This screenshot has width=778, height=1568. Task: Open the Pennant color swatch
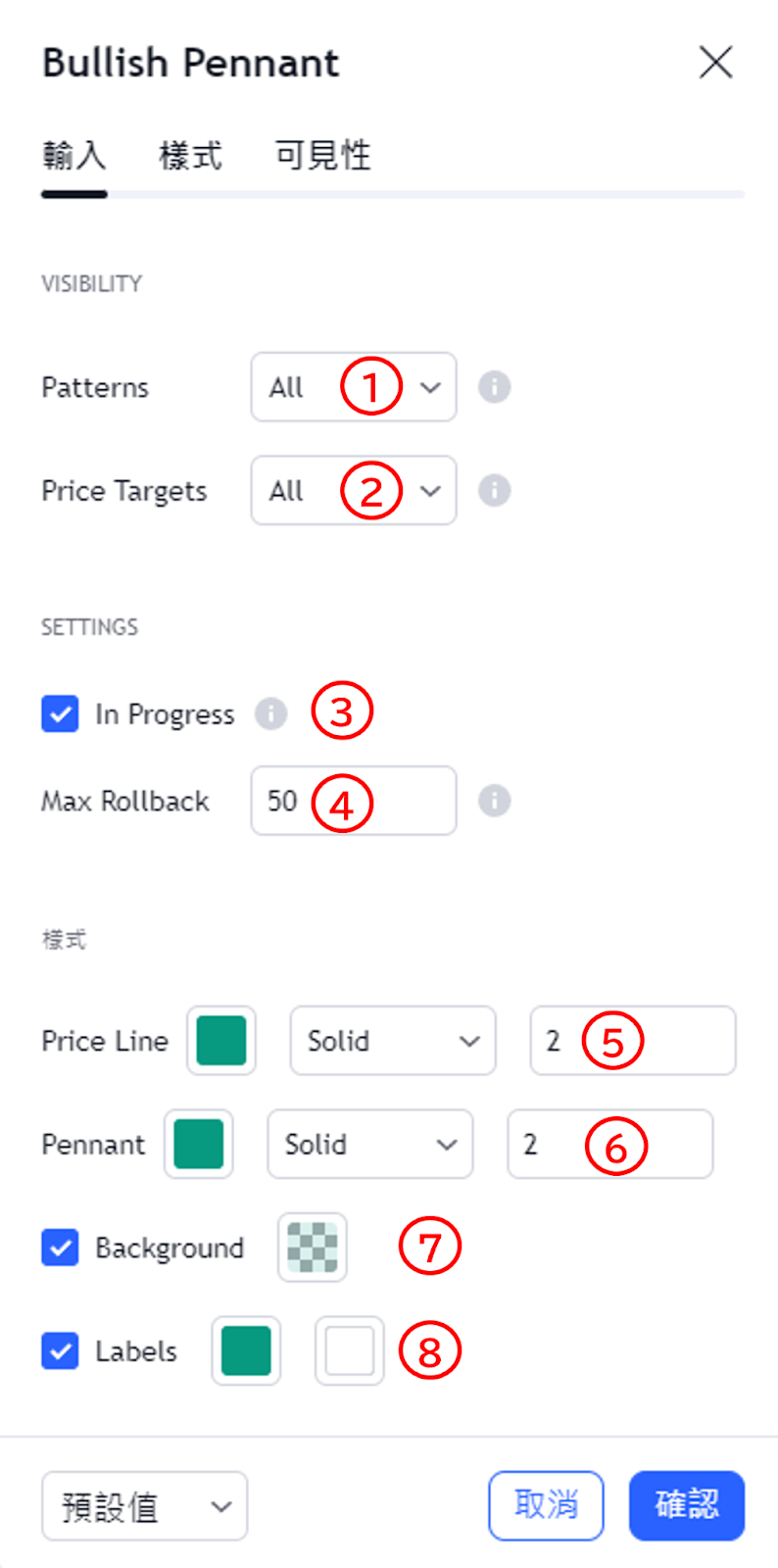(x=199, y=1144)
